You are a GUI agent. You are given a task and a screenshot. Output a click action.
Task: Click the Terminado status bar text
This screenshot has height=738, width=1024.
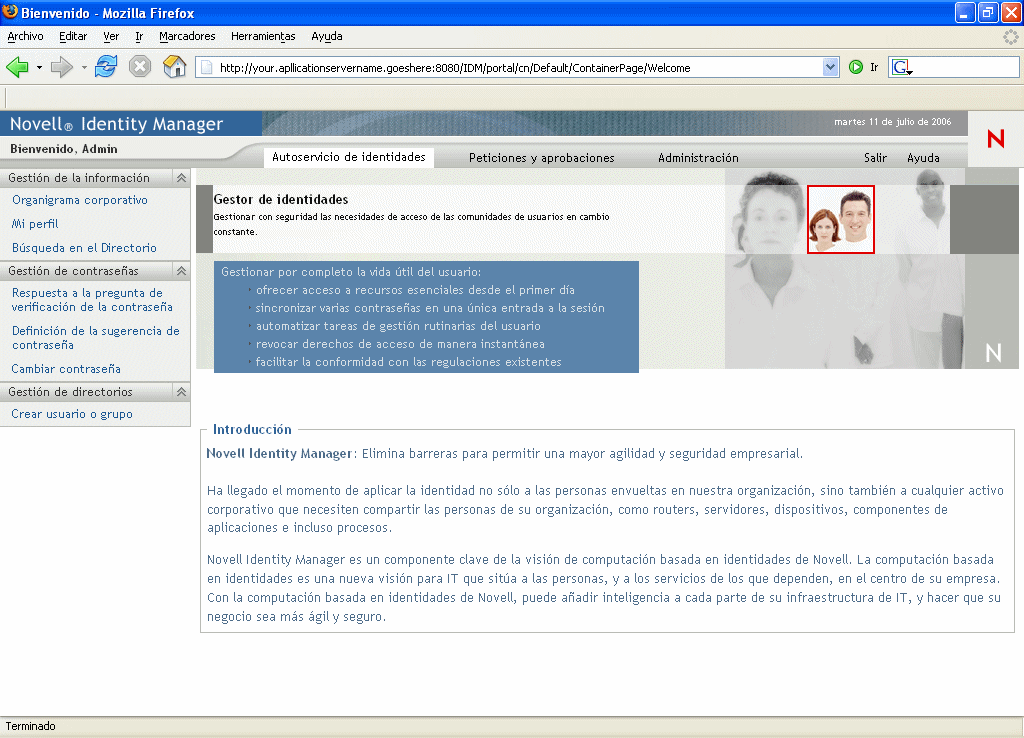coord(31,726)
